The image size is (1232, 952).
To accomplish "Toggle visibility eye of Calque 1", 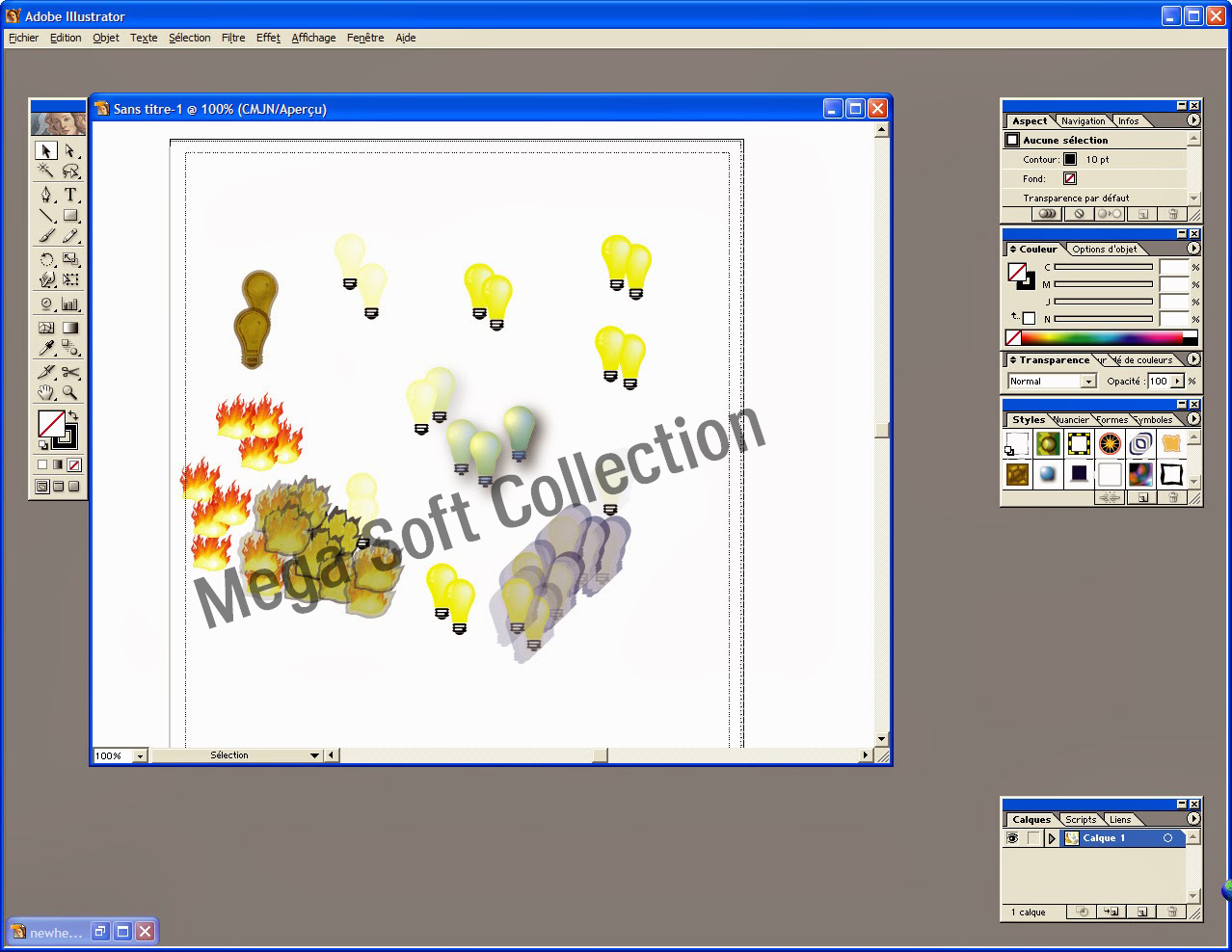I will pos(1012,838).
